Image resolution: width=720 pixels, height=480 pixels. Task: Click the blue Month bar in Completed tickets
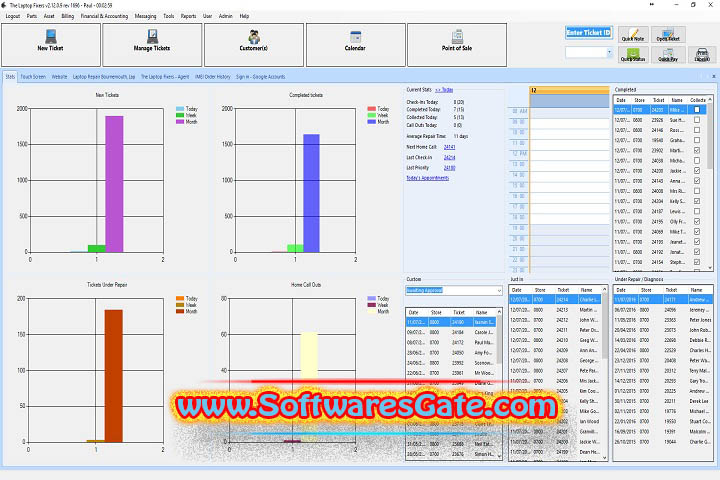(x=311, y=193)
